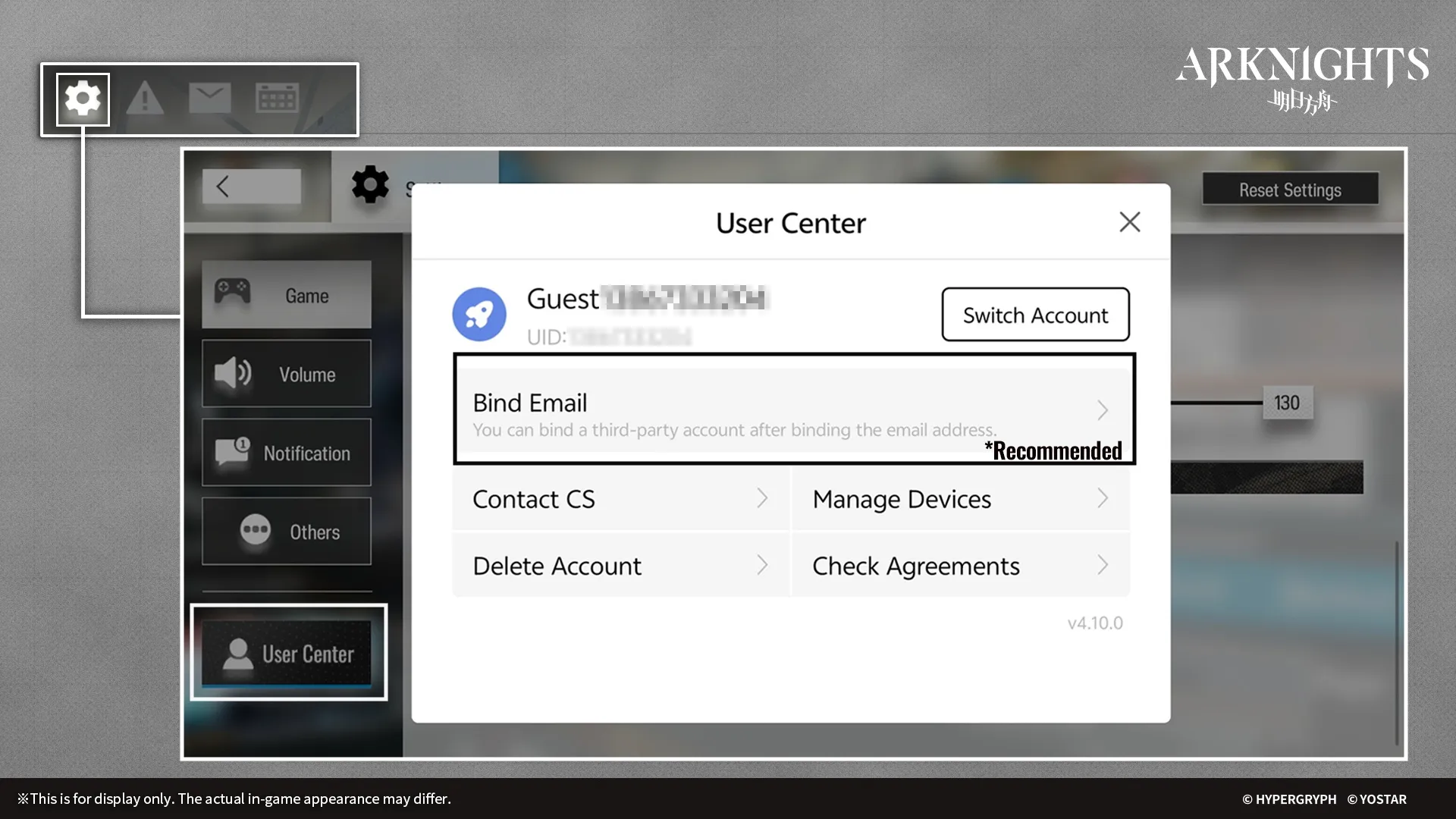Click the Reset Settings button

(1290, 190)
